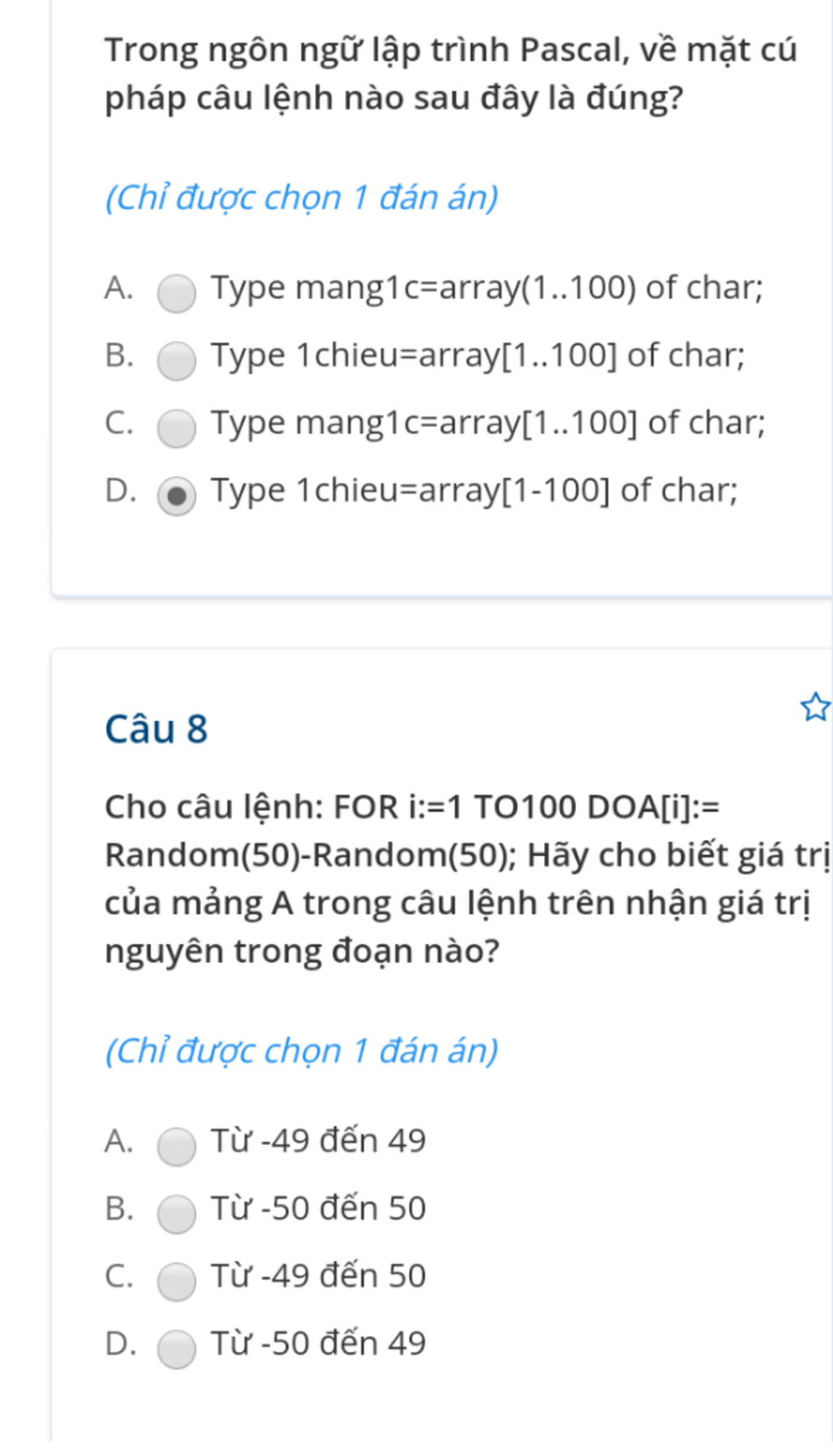The height and width of the screenshot is (1456, 833).
Task: Pick the radio for Từ -49 đến 50
Action: click(x=177, y=1282)
